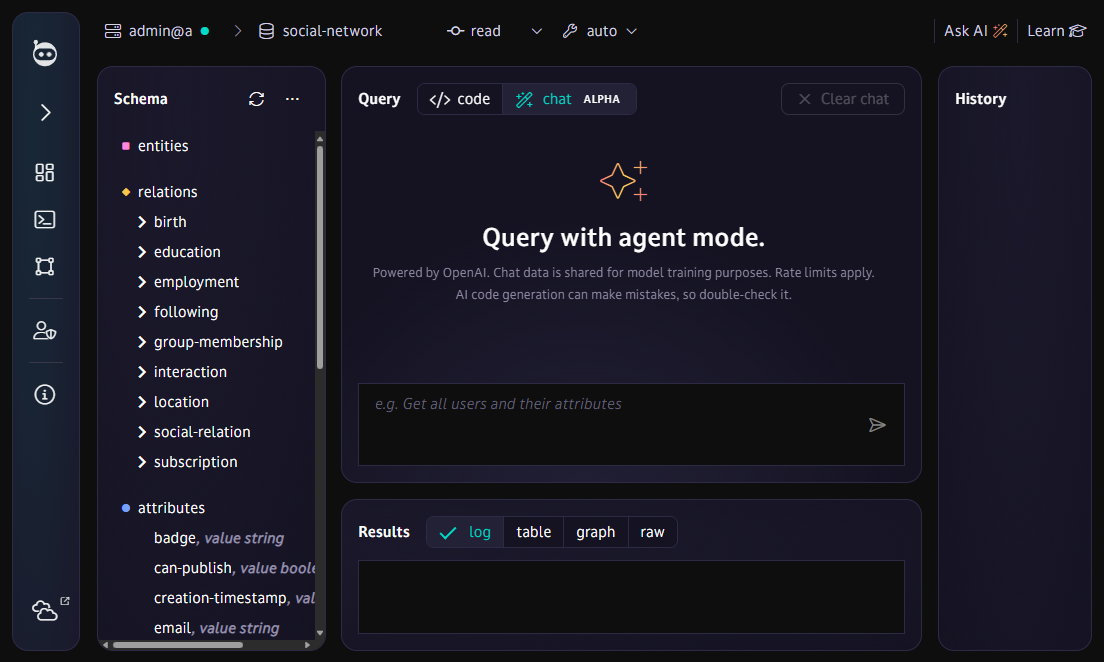
Task: Expand the birth relation
Action: [142, 222]
